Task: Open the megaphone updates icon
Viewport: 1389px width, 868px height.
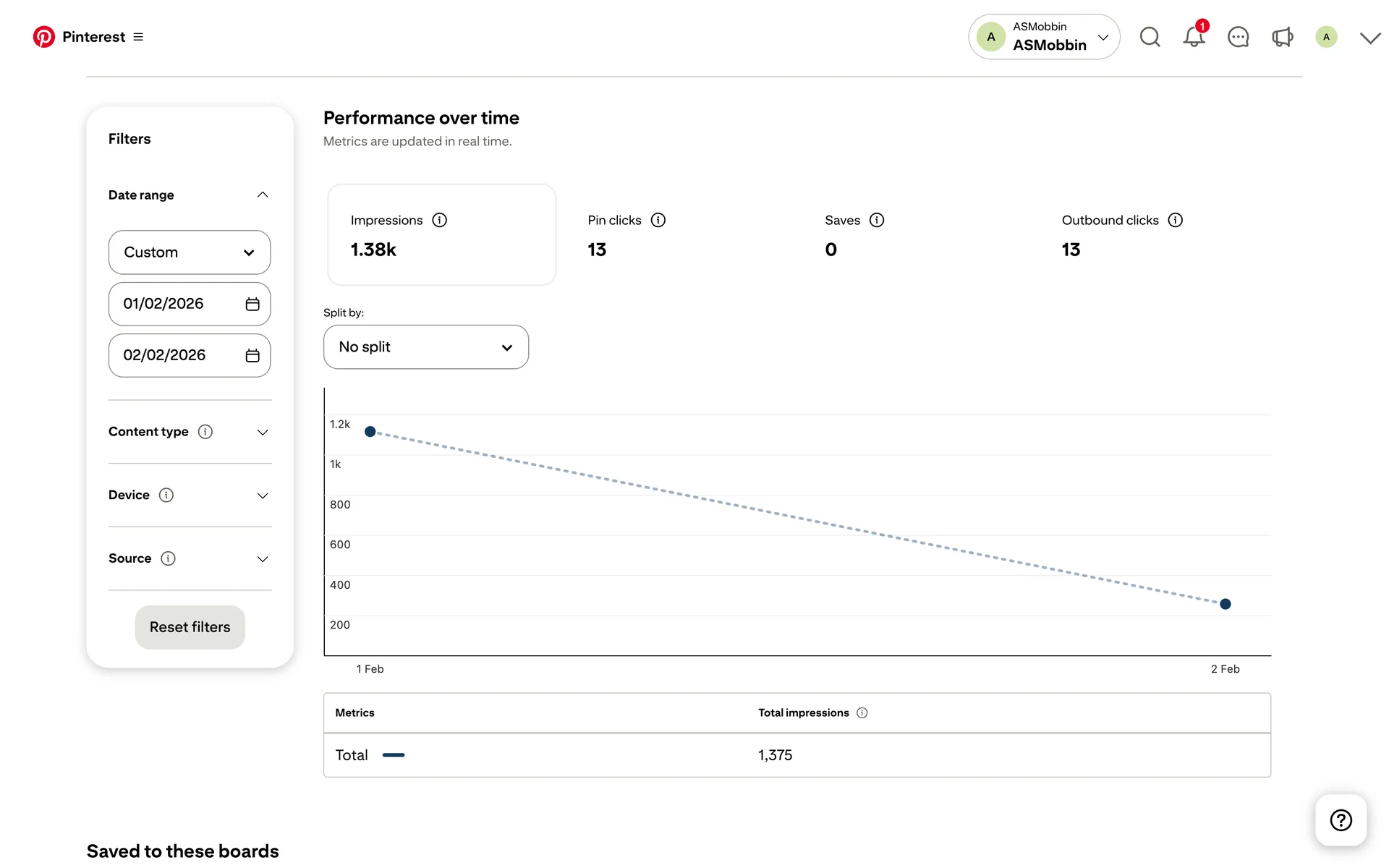Action: [x=1282, y=37]
